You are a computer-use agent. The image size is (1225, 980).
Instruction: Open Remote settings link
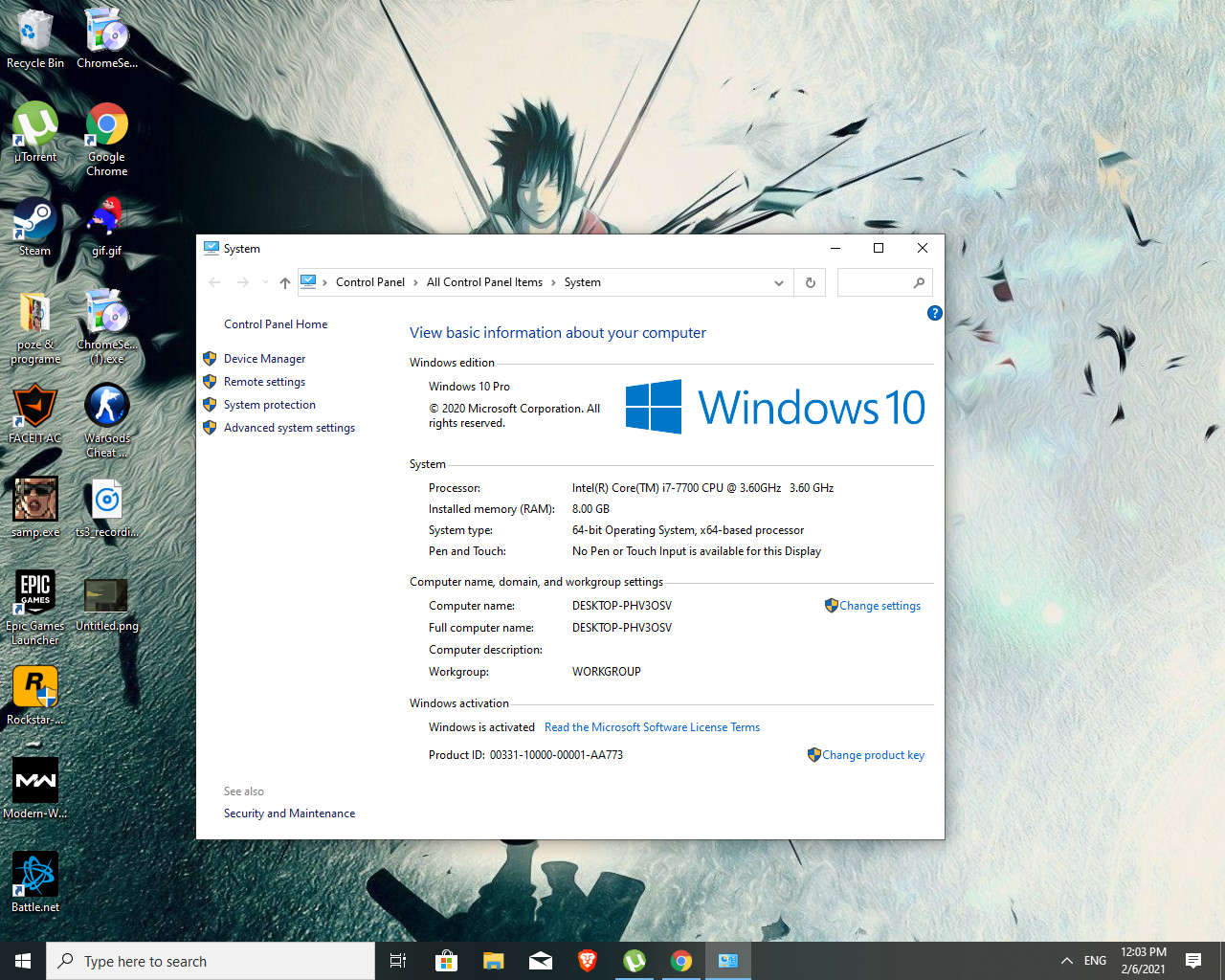pyautogui.click(x=265, y=382)
